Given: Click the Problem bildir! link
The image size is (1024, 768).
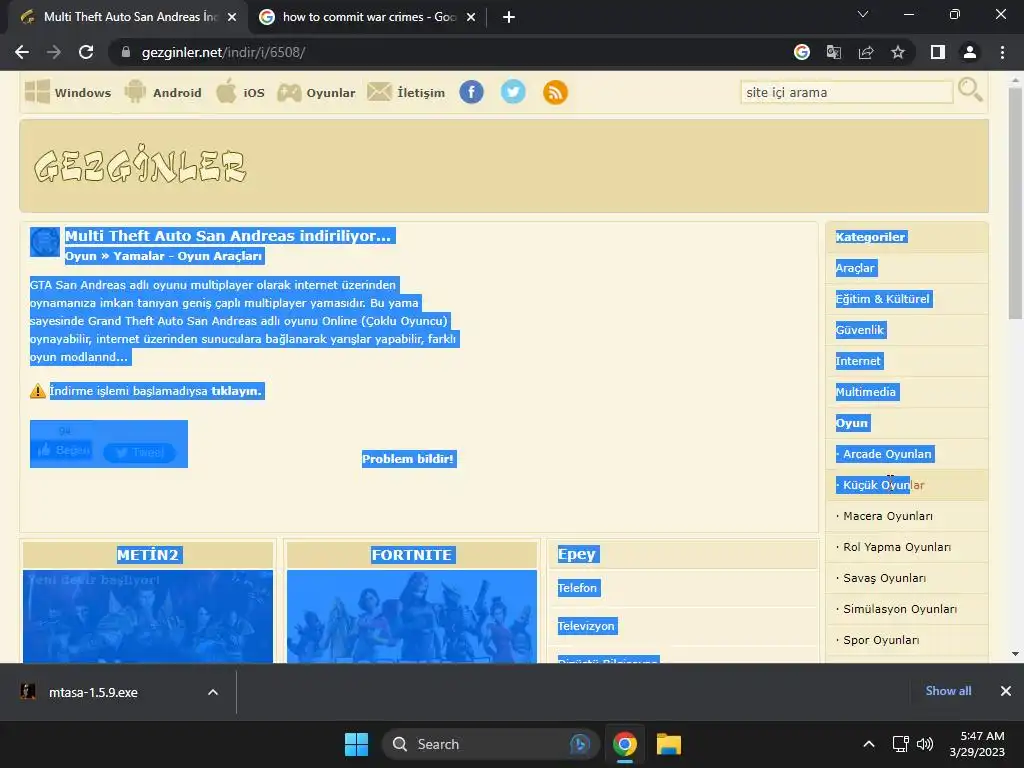Looking at the screenshot, I should [408, 459].
